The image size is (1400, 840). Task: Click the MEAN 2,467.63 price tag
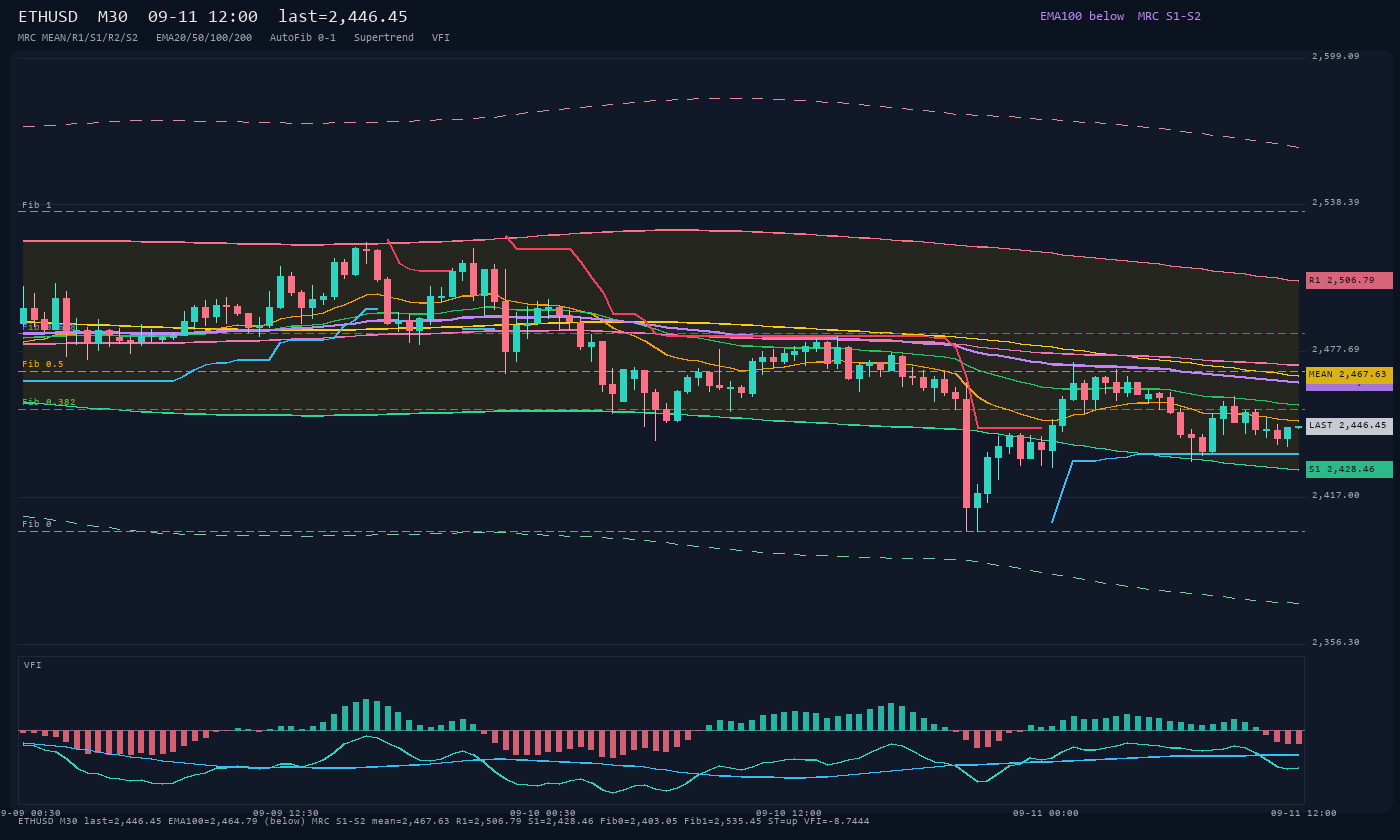[1349, 375]
